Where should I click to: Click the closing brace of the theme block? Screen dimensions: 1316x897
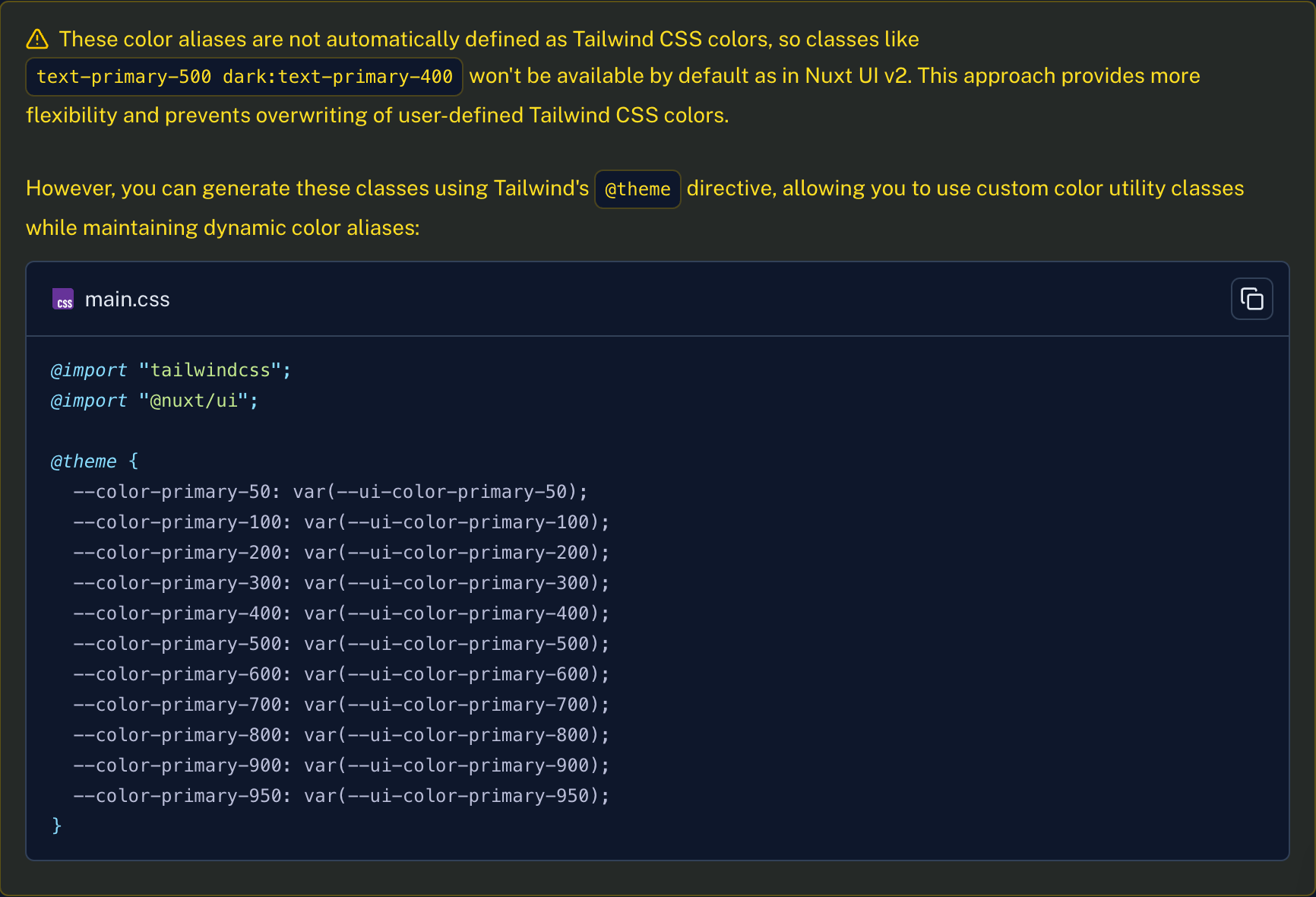[x=56, y=826]
